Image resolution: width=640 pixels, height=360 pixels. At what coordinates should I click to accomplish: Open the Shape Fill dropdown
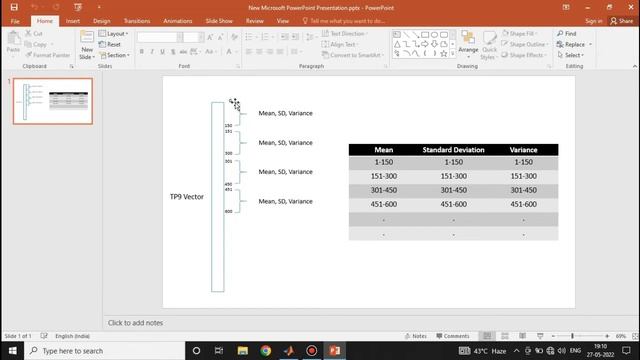(519, 33)
